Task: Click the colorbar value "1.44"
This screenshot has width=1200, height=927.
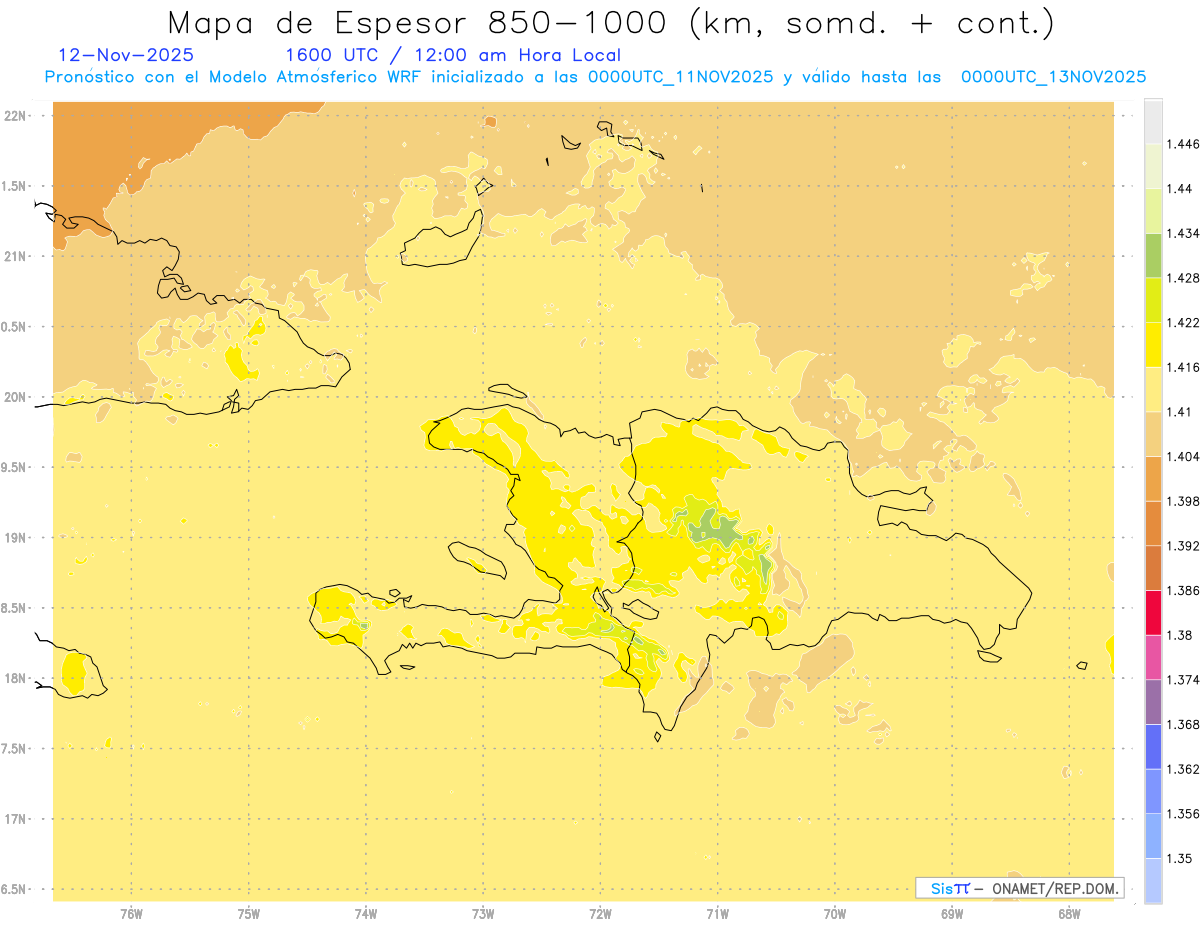Action: (1178, 189)
